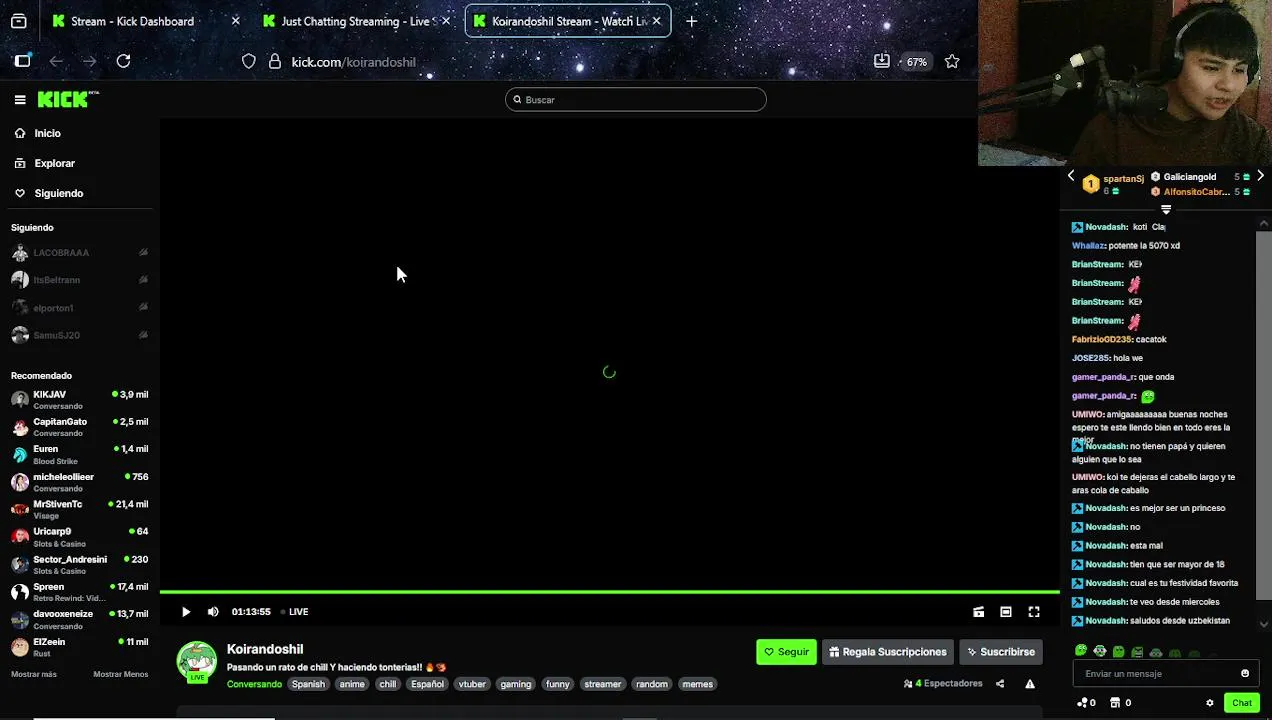
Task: Select the vtuber tag
Action: (472, 684)
